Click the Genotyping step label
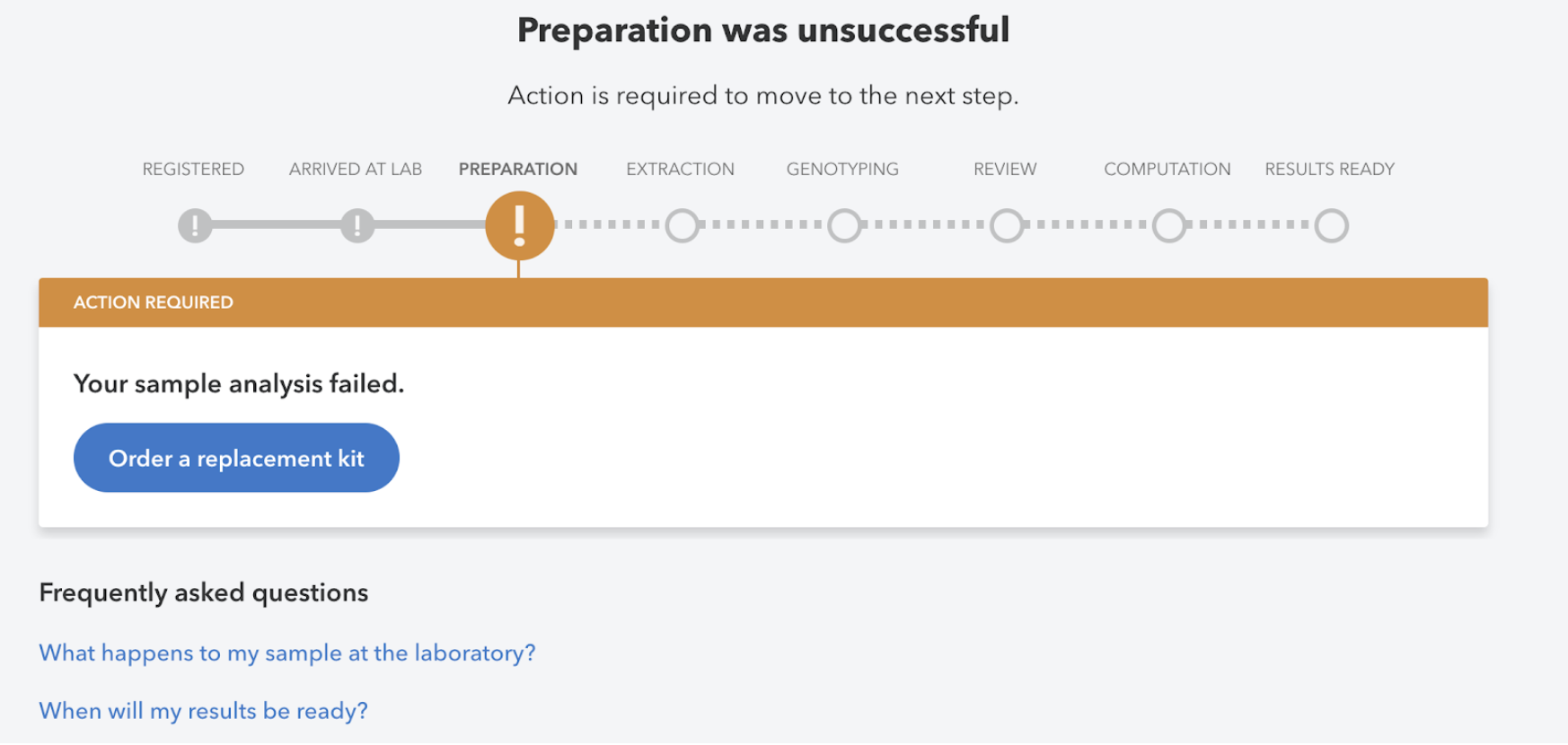This screenshot has width=1568, height=745. [842, 169]
